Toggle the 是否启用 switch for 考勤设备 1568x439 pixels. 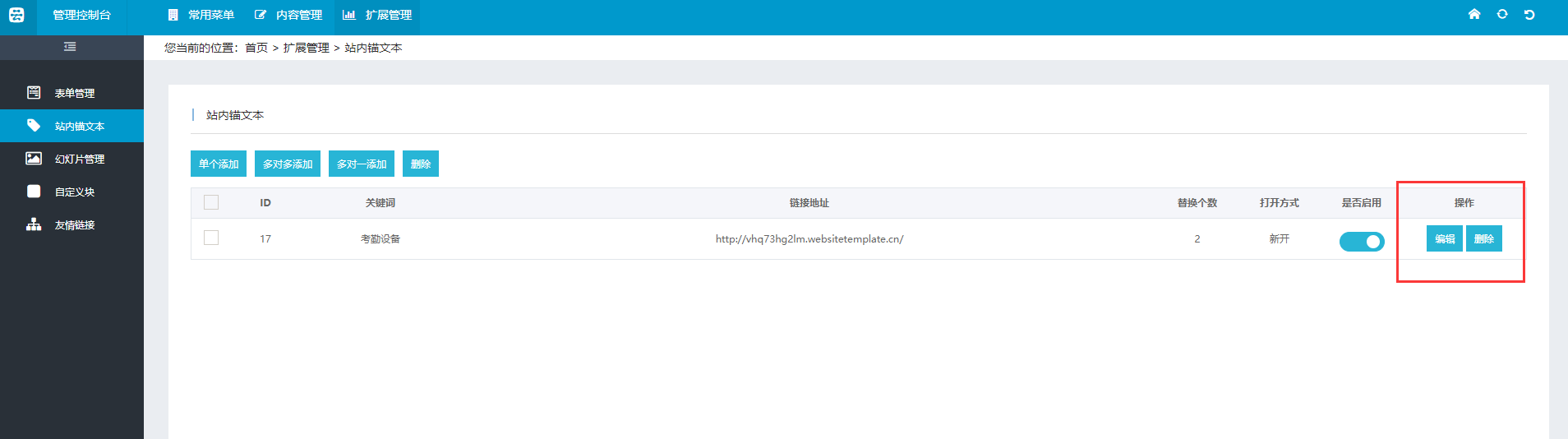tap(1362, 241)
